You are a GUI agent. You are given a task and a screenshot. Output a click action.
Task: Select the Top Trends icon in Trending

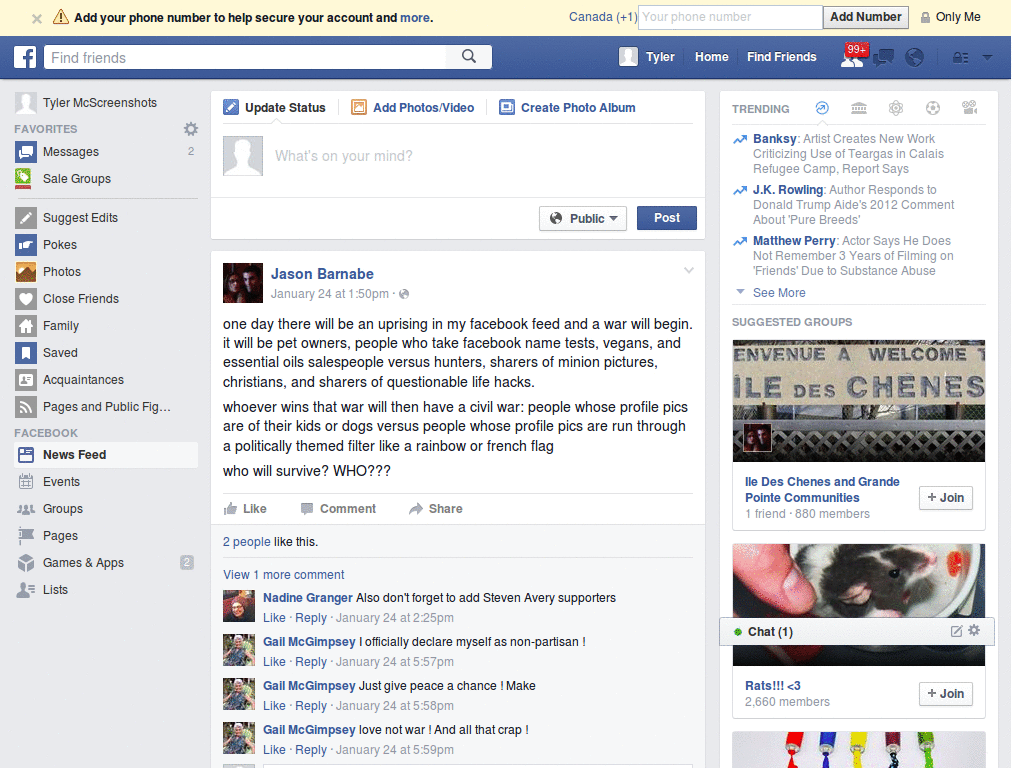click(822, 108)
